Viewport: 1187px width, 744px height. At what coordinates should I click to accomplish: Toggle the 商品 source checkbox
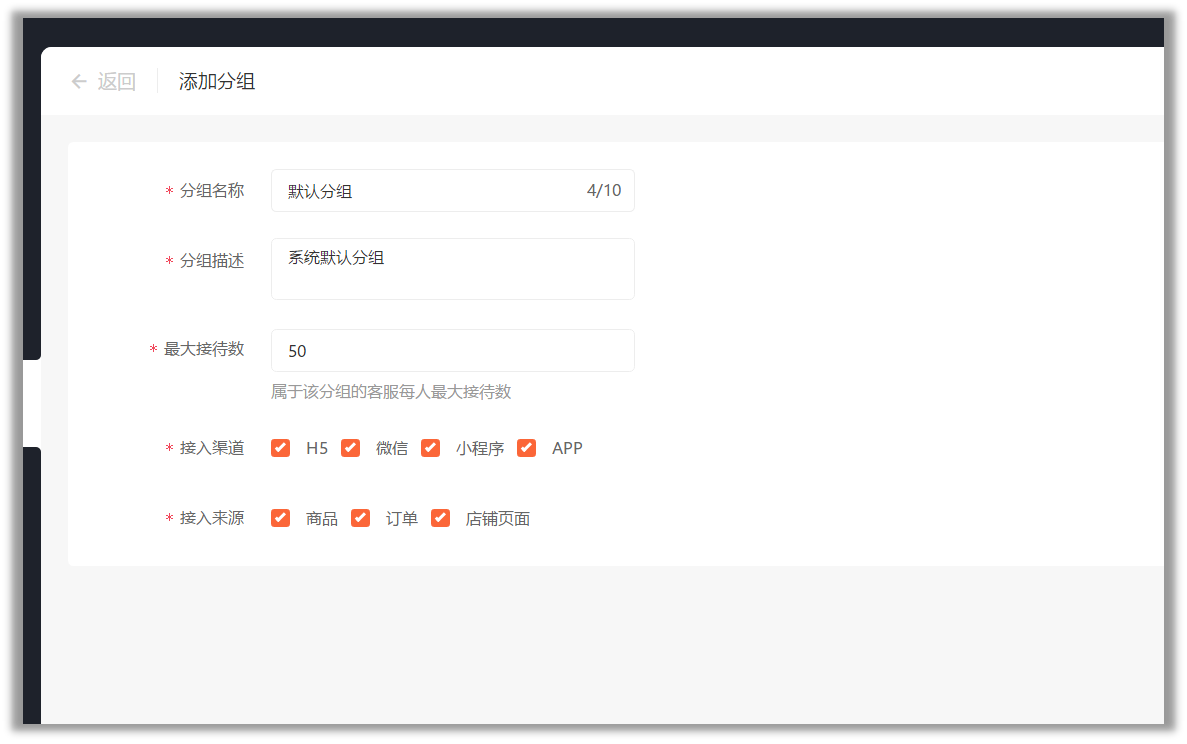coord(280,518)
